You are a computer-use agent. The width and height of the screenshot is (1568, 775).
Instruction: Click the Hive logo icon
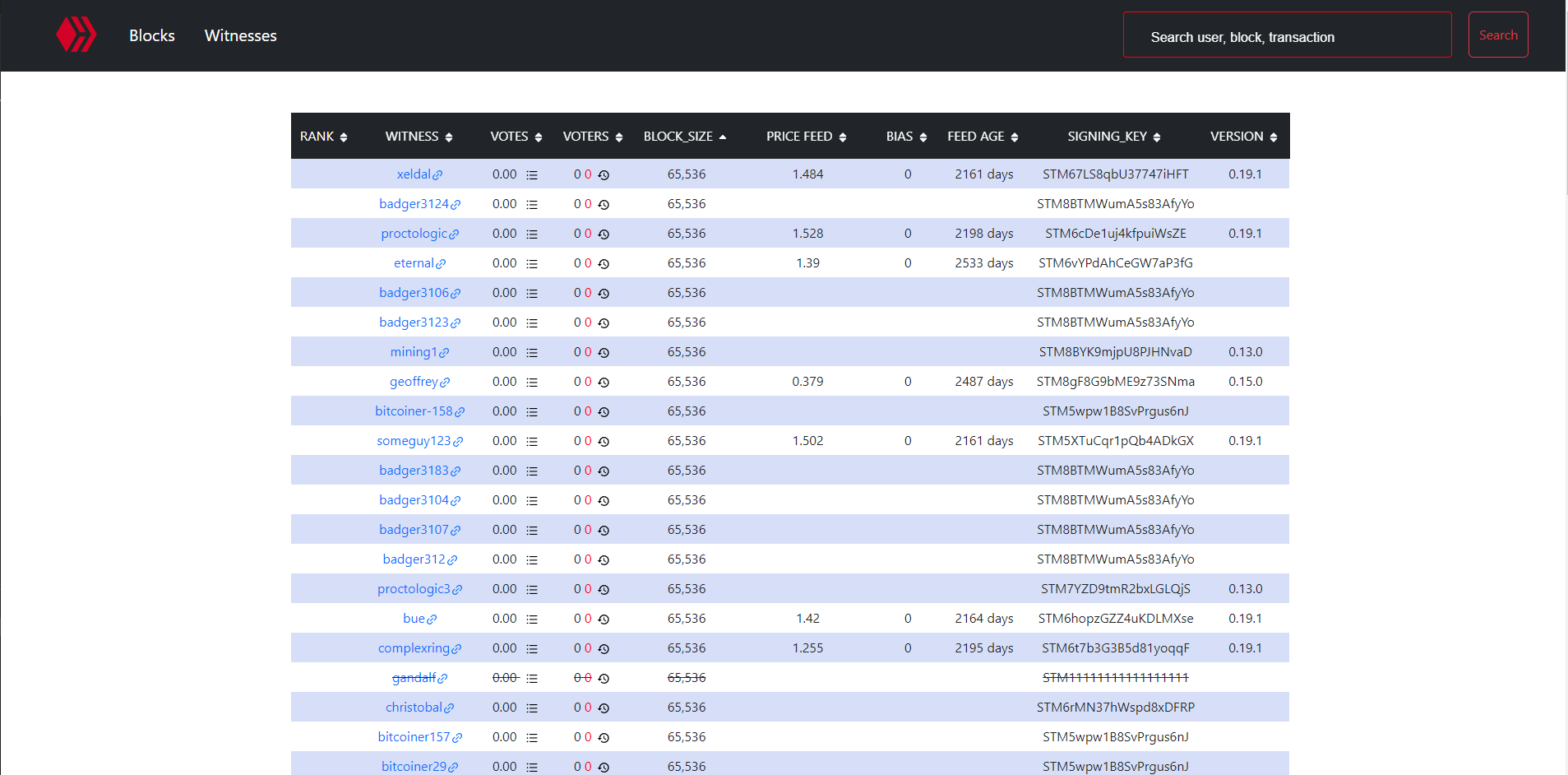[76, 35]
